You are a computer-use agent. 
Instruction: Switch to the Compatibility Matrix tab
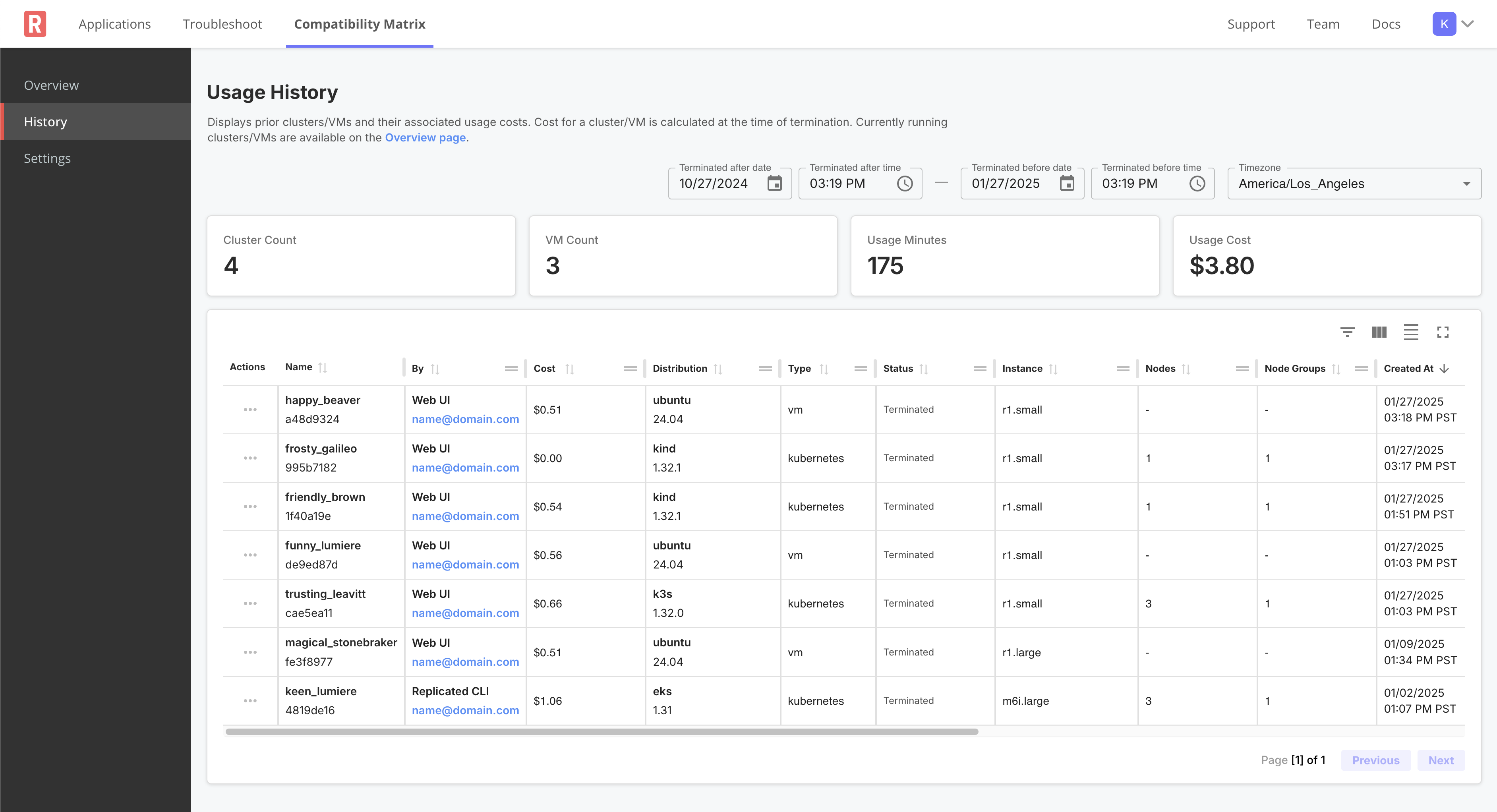(359, 24)
